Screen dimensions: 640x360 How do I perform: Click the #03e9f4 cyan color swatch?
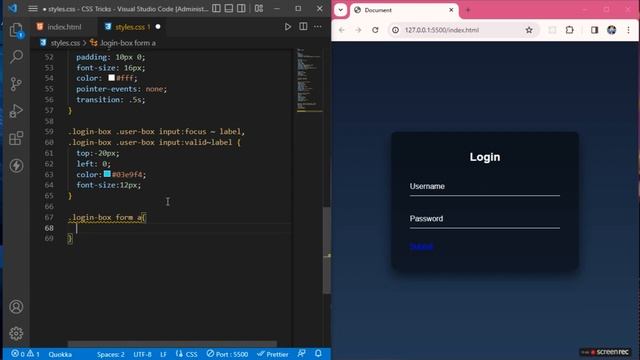pyautogui.click(x=107, y=174)
